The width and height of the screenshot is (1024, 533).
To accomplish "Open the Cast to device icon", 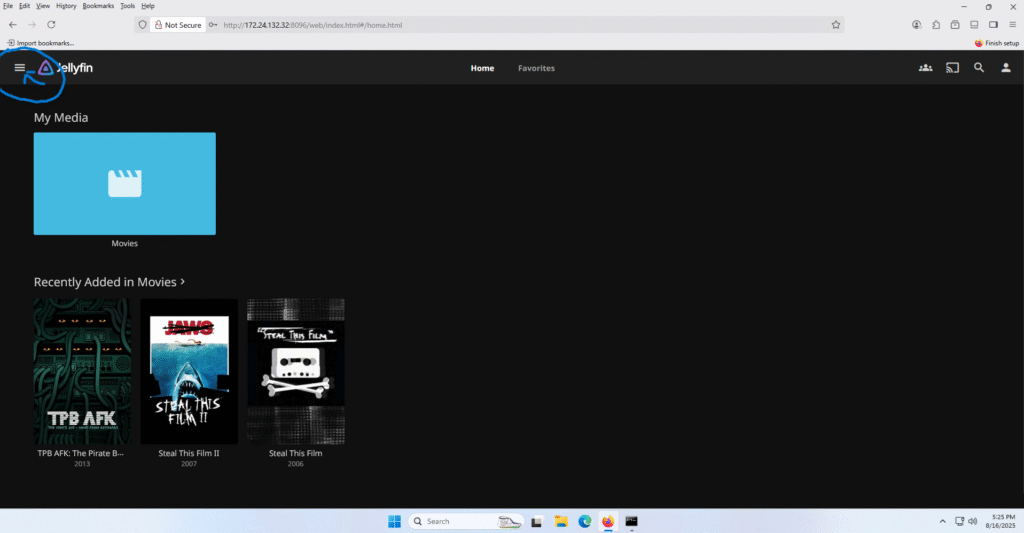I will tap(953, 68).
